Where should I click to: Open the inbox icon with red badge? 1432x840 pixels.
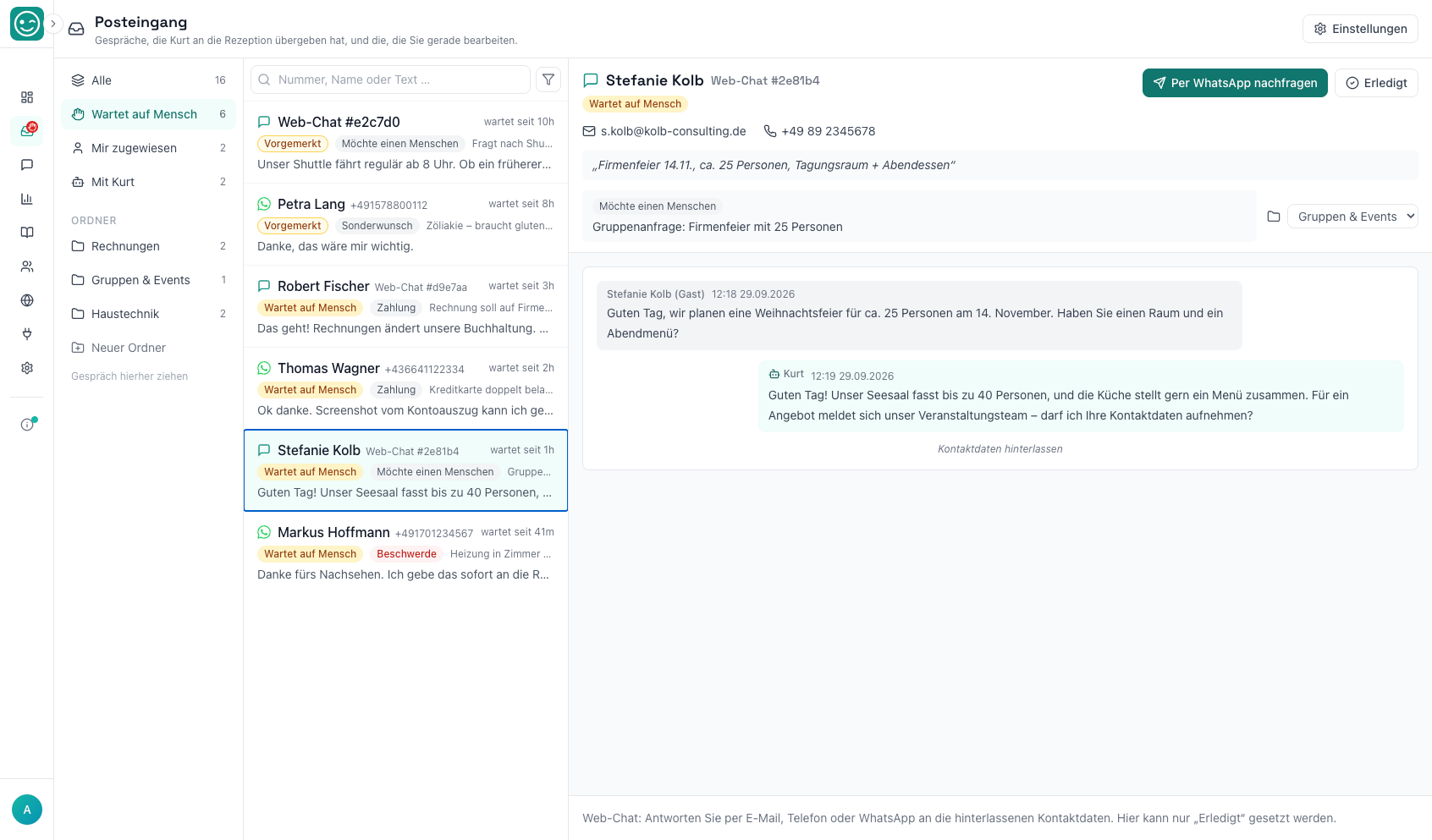[27, 131]
